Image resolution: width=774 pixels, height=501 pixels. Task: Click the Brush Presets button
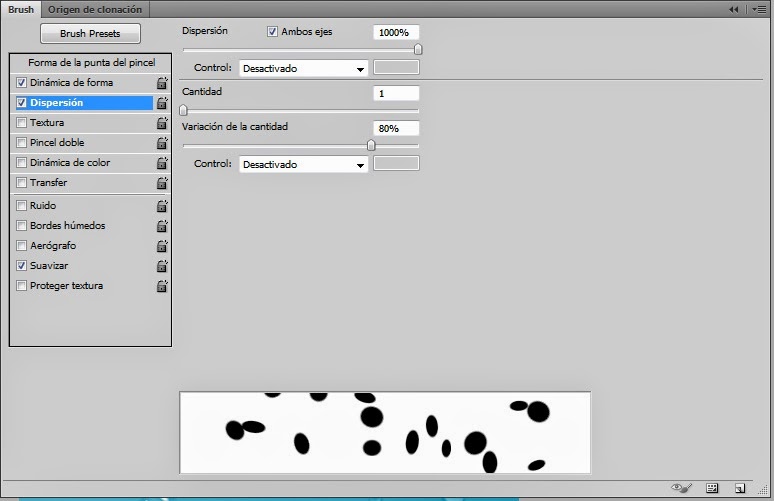pyautogui.click(x=90, y=34)
